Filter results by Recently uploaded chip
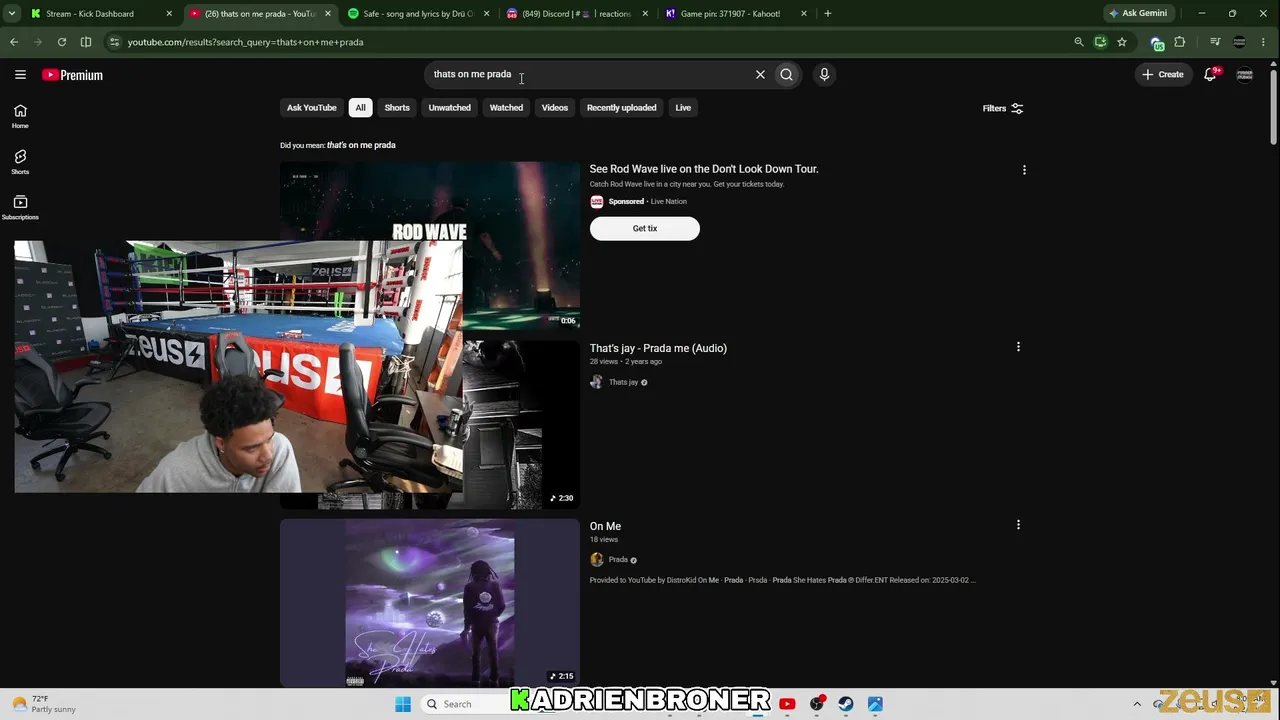This screenshot has height=720, width=1280. click(x=622, y=108)
